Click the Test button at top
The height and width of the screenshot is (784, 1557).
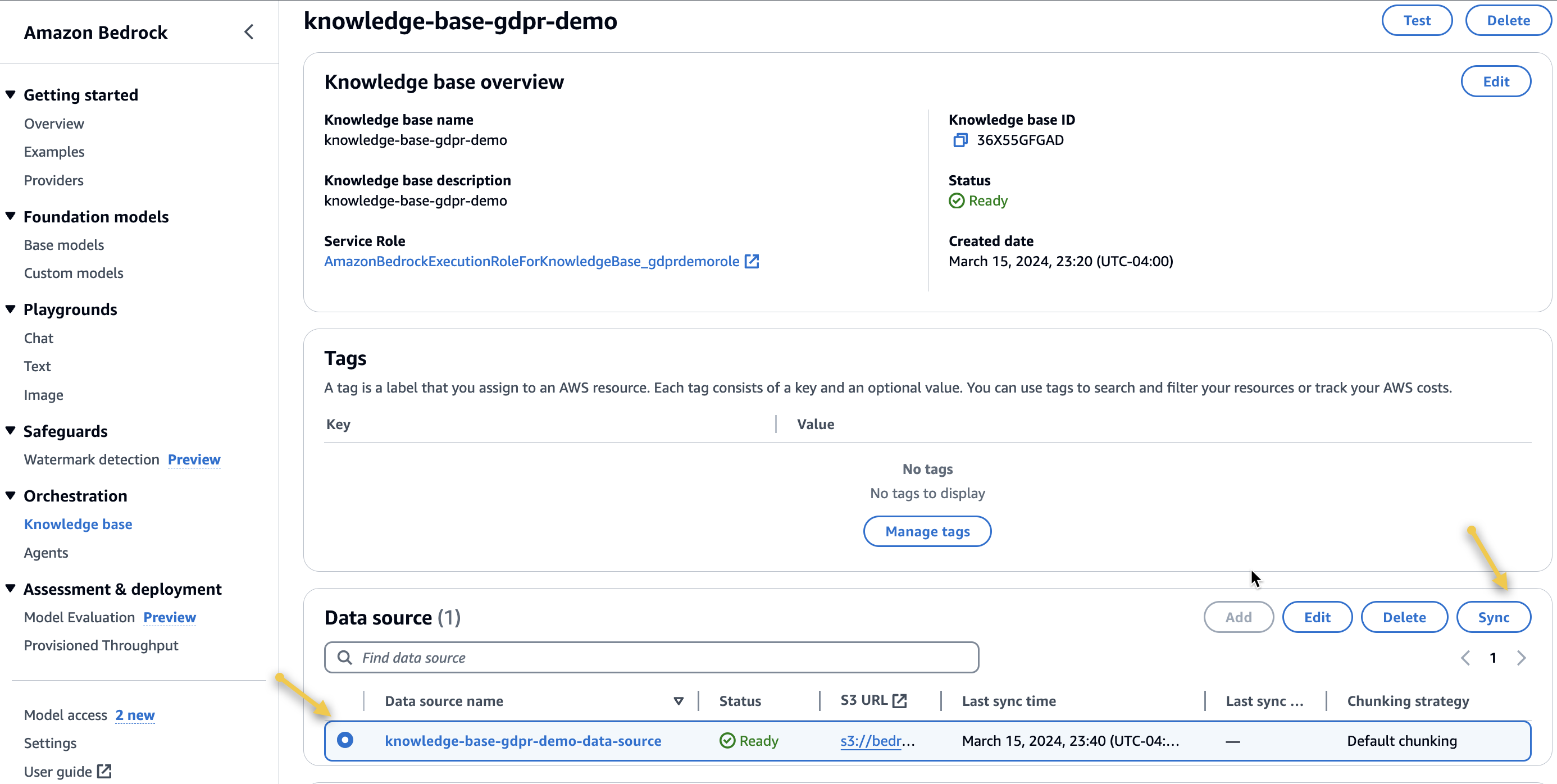[1416, 21]
